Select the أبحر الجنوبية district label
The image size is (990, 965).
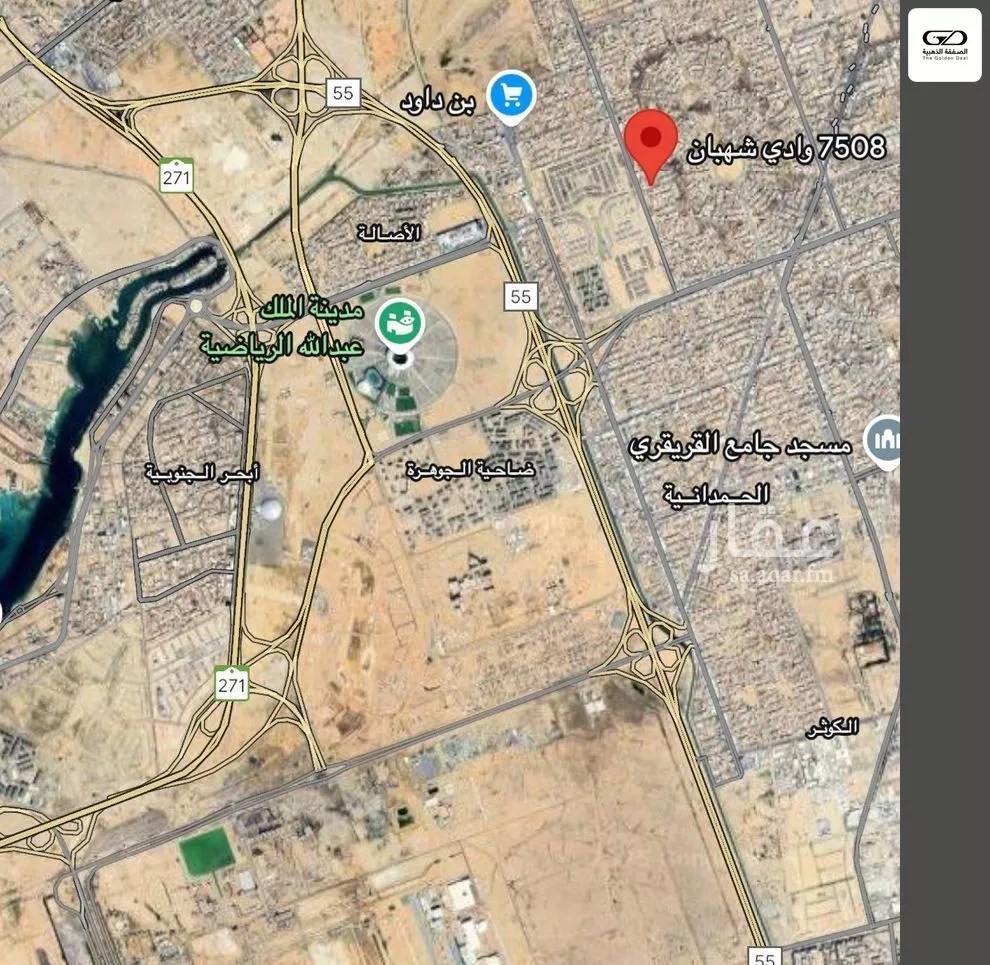pyautogui.click(x=203, y=472)
